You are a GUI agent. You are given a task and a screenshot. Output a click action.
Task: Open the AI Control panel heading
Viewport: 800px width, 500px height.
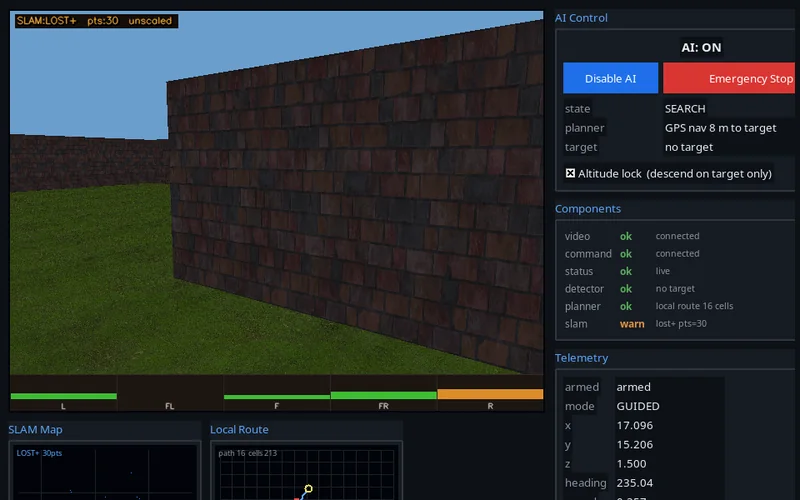click(x=581, y=18)
